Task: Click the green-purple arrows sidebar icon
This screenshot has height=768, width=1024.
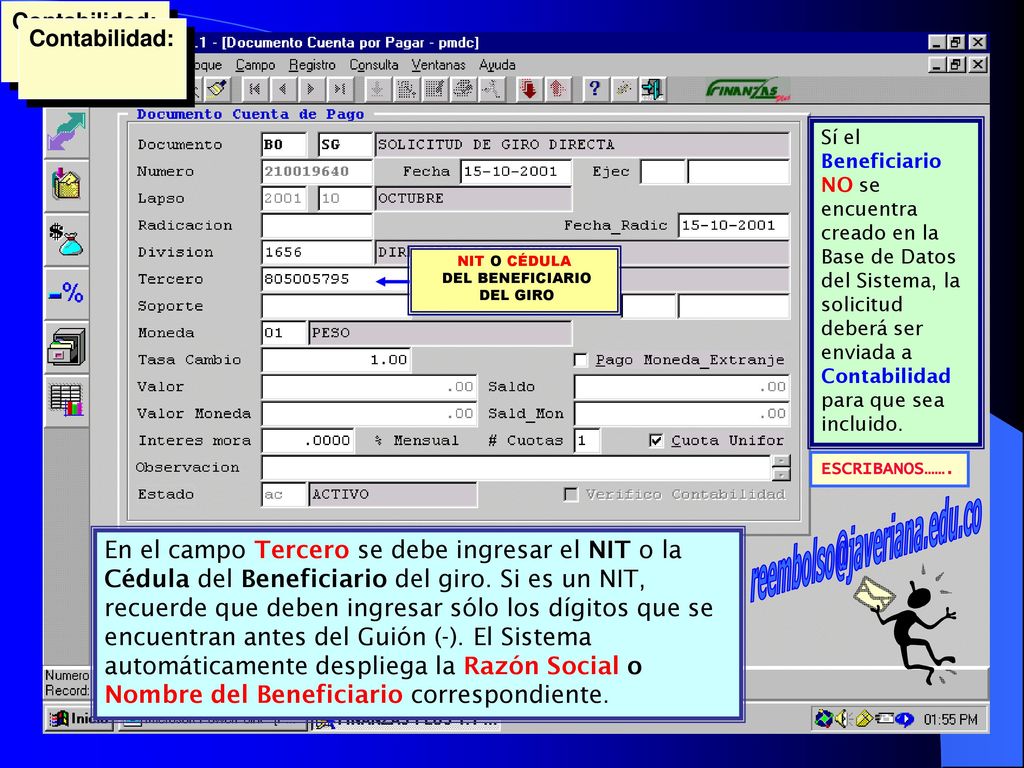Action: 67,131
